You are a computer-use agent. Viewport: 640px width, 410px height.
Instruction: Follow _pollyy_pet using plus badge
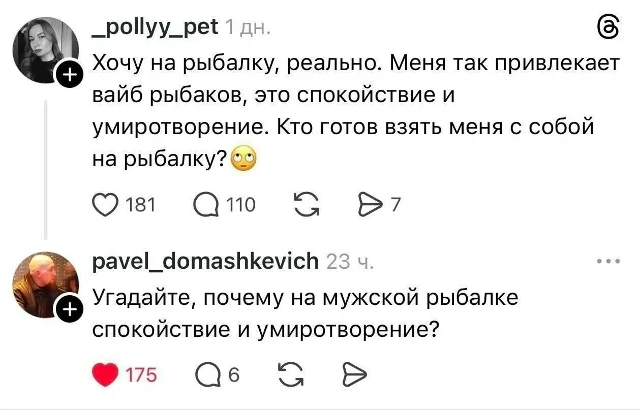(x=70, y=75)
